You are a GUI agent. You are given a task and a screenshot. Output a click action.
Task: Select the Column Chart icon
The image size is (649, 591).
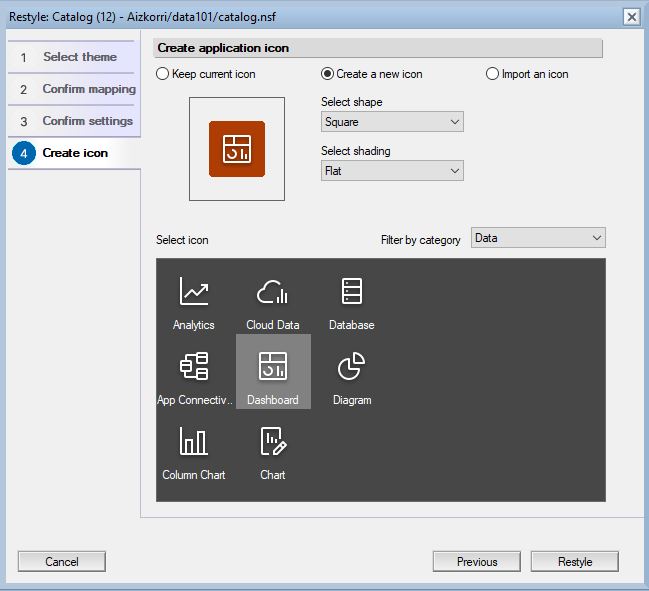tap(194, 449)
